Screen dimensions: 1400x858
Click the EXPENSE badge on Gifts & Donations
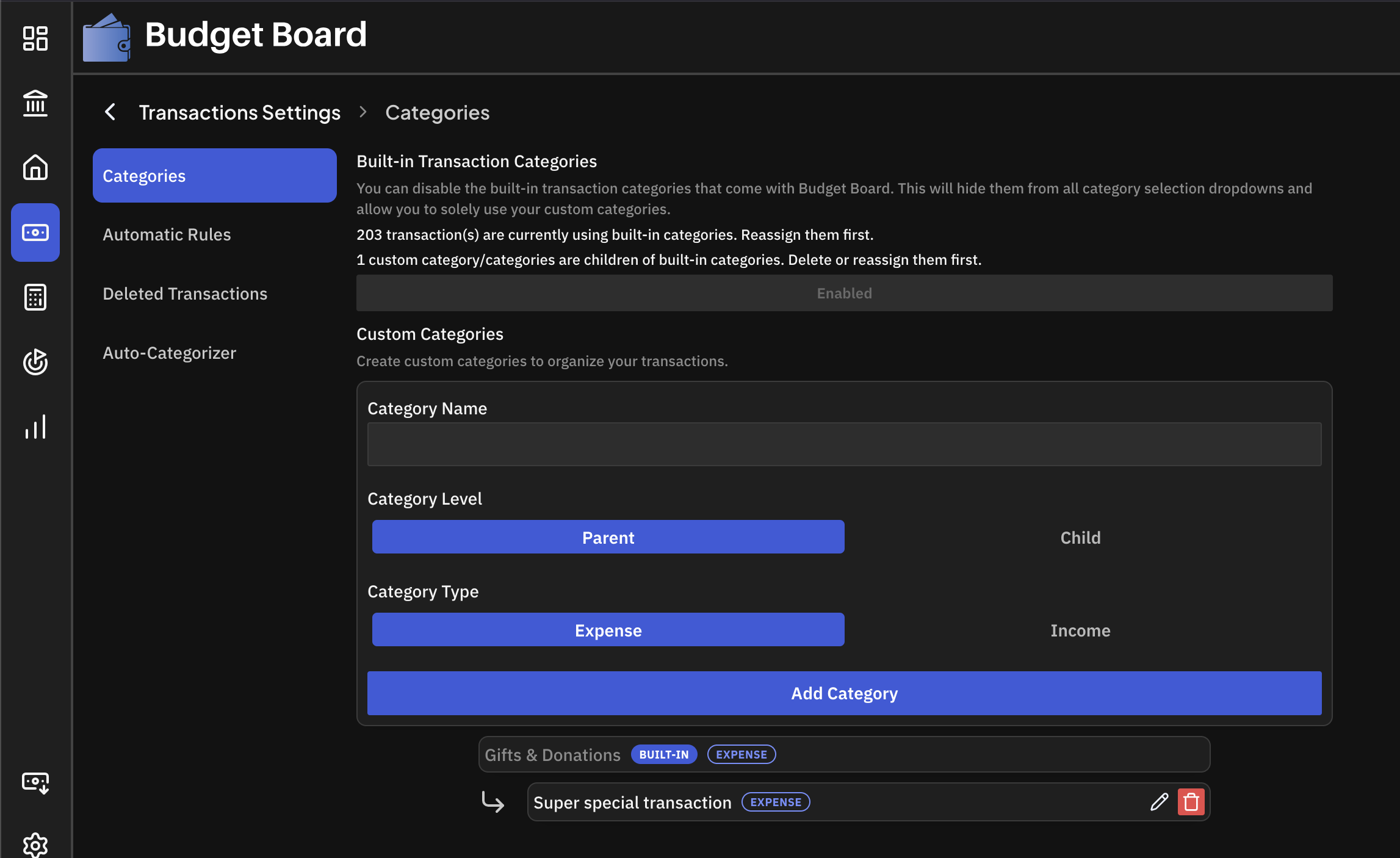(x=741, y=755)
